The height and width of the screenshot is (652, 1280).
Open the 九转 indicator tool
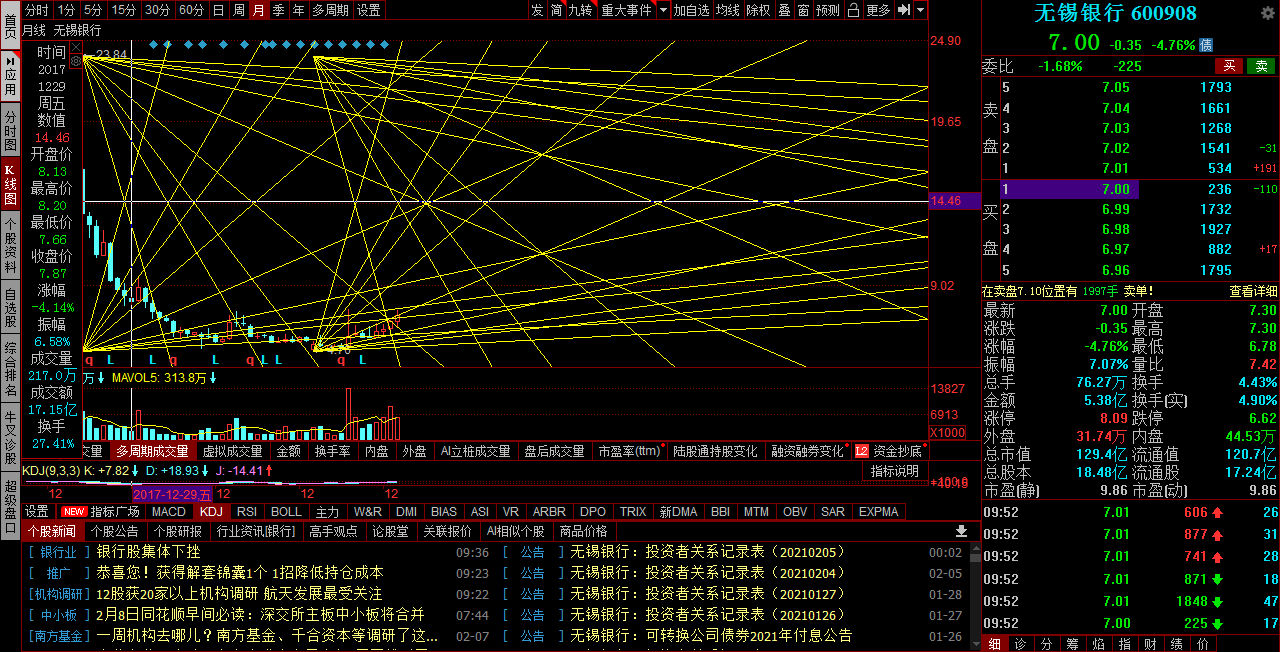(581, 10)
